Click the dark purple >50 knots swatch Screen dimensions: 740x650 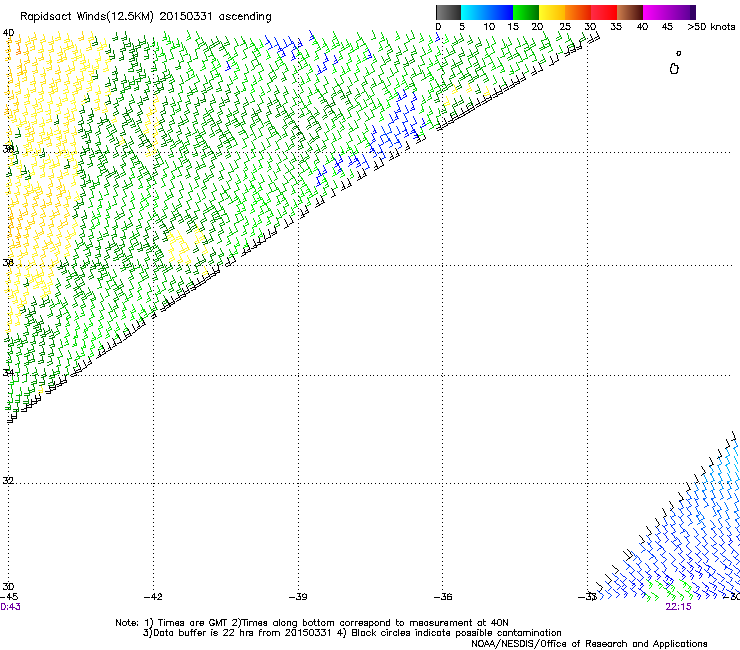[x=692, y=12]
